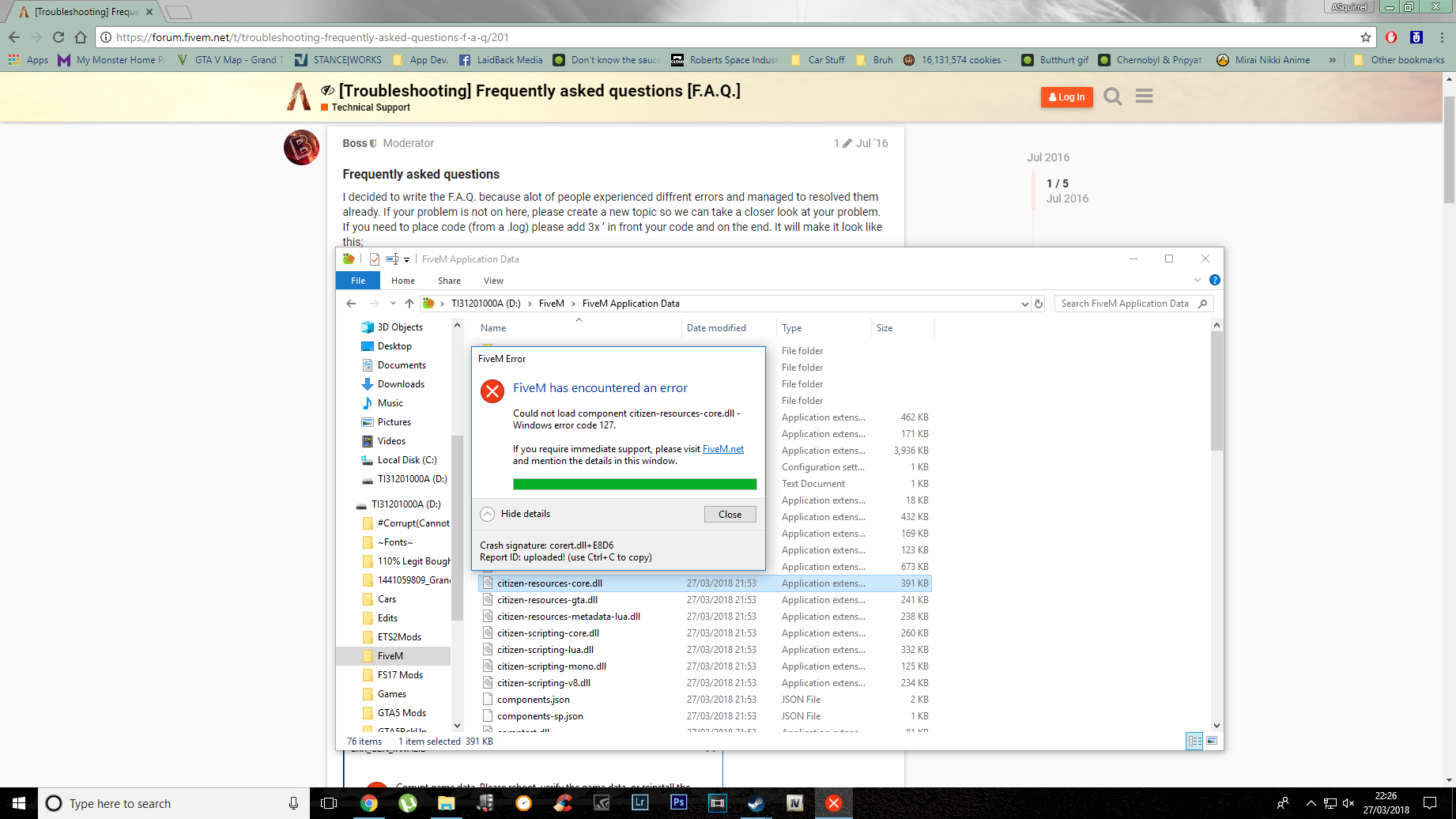Expand the Explorer ribbon chevron
Viewport: 1456px width, 819px height.
coord(1198,280)
